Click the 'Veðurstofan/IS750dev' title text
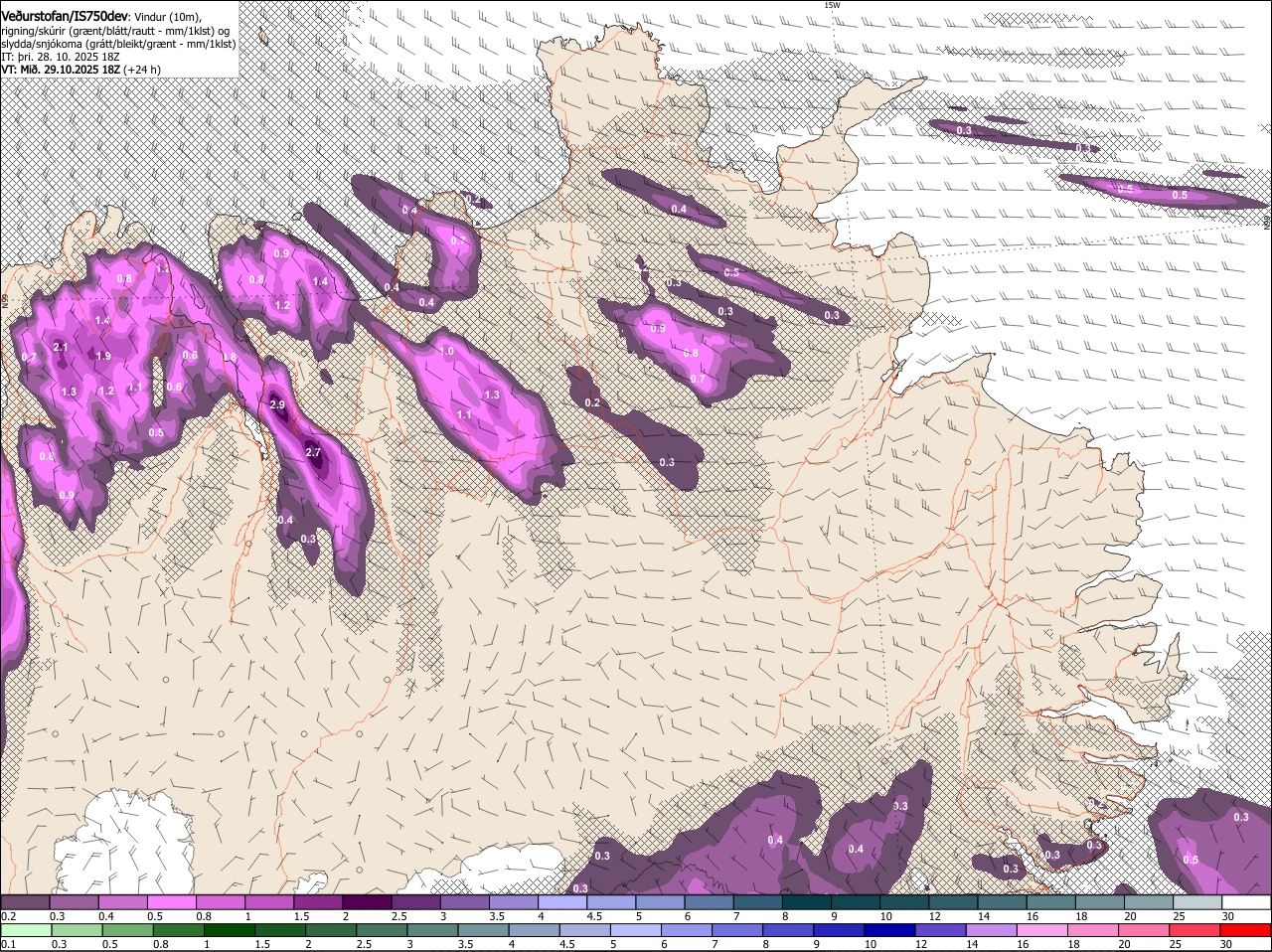This screenshot has width=1272, height=952. pos(65,16)
